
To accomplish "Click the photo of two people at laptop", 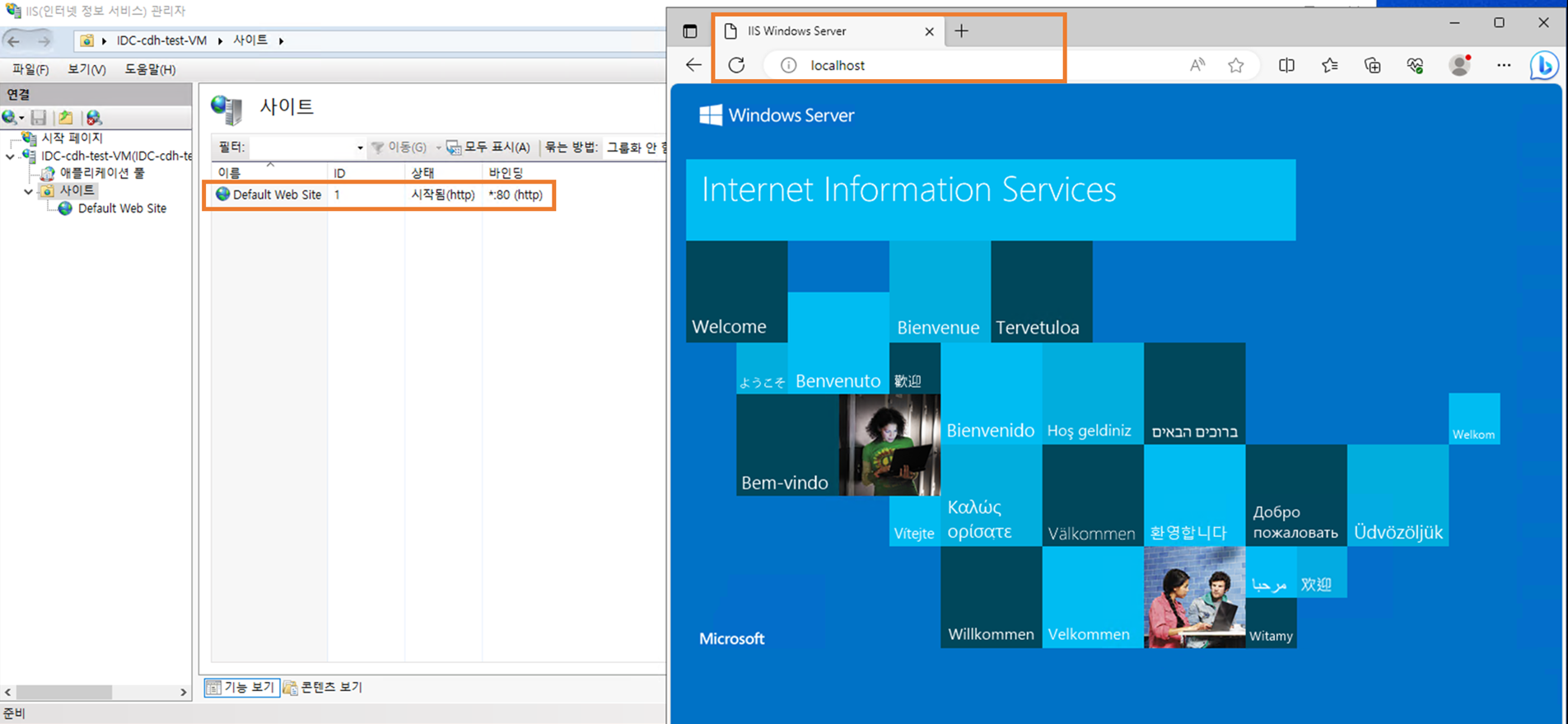I will click(x=1194, y=597).
